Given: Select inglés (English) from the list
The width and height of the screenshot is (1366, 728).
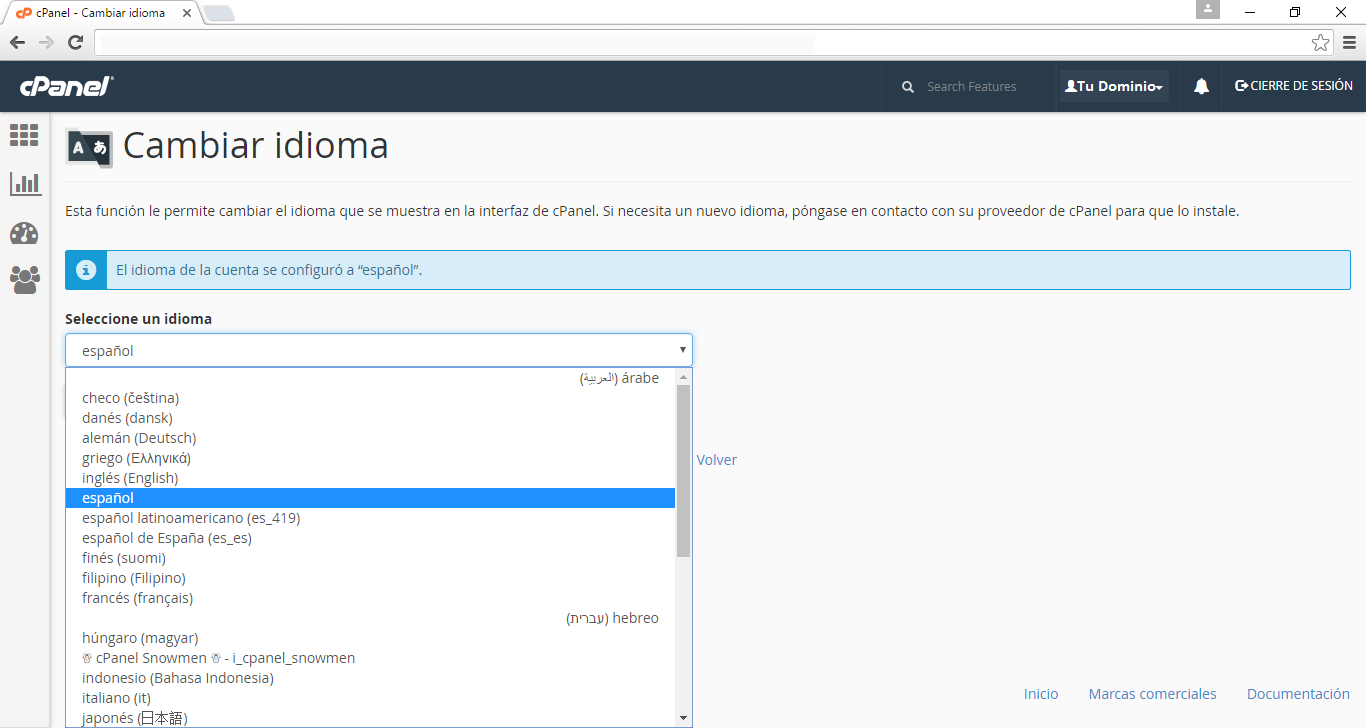Looking at the screenshot, I should pyautogui.click(x=130, y=478).
